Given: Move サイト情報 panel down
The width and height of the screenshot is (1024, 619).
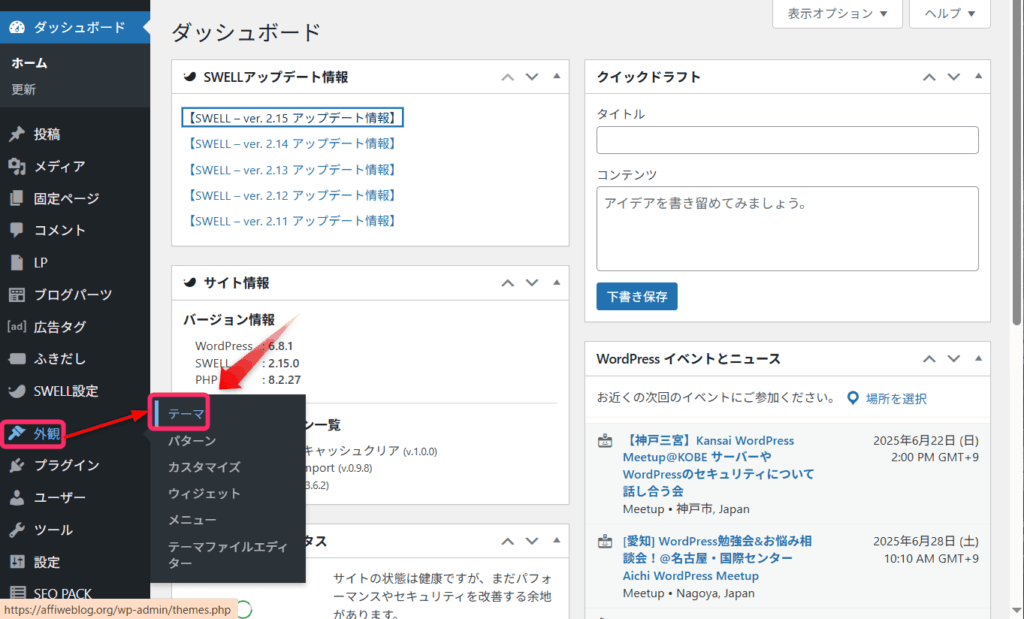Looking at the screenshot, I should pyautogui.click(x=532, y=283).
